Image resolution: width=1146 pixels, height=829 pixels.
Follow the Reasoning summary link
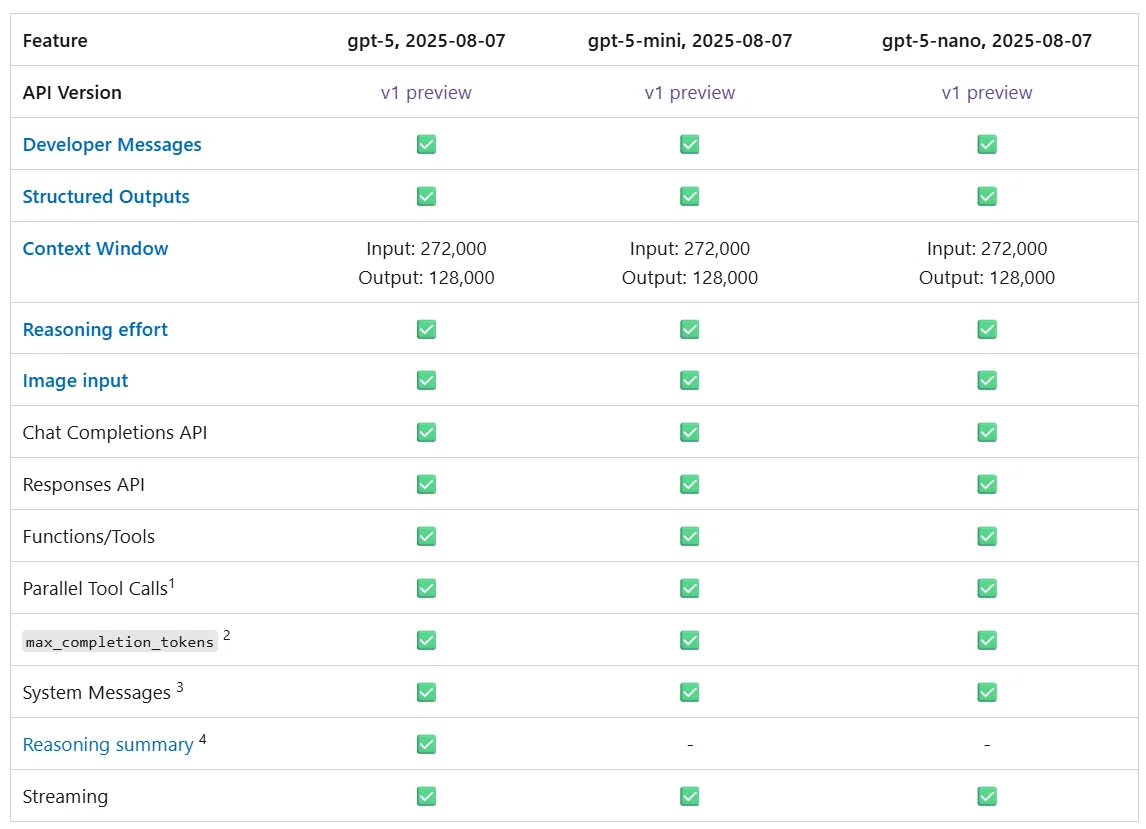[108, 744]
